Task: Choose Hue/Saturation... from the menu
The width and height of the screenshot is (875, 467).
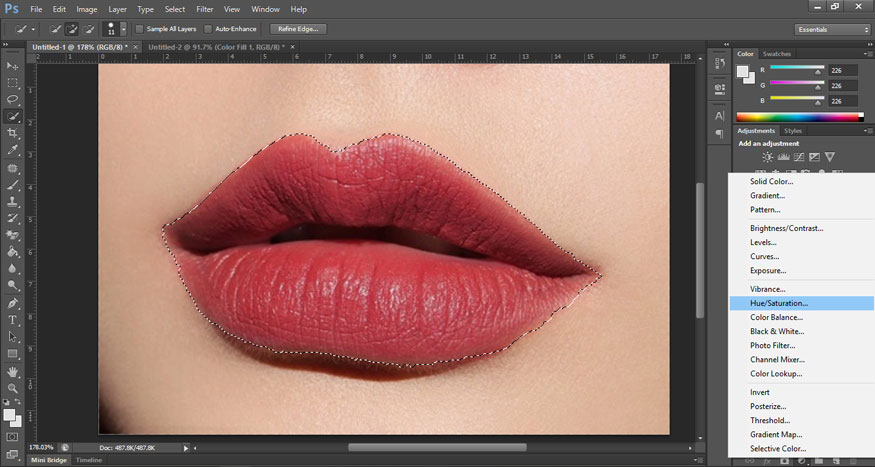Action: [779, 303]
